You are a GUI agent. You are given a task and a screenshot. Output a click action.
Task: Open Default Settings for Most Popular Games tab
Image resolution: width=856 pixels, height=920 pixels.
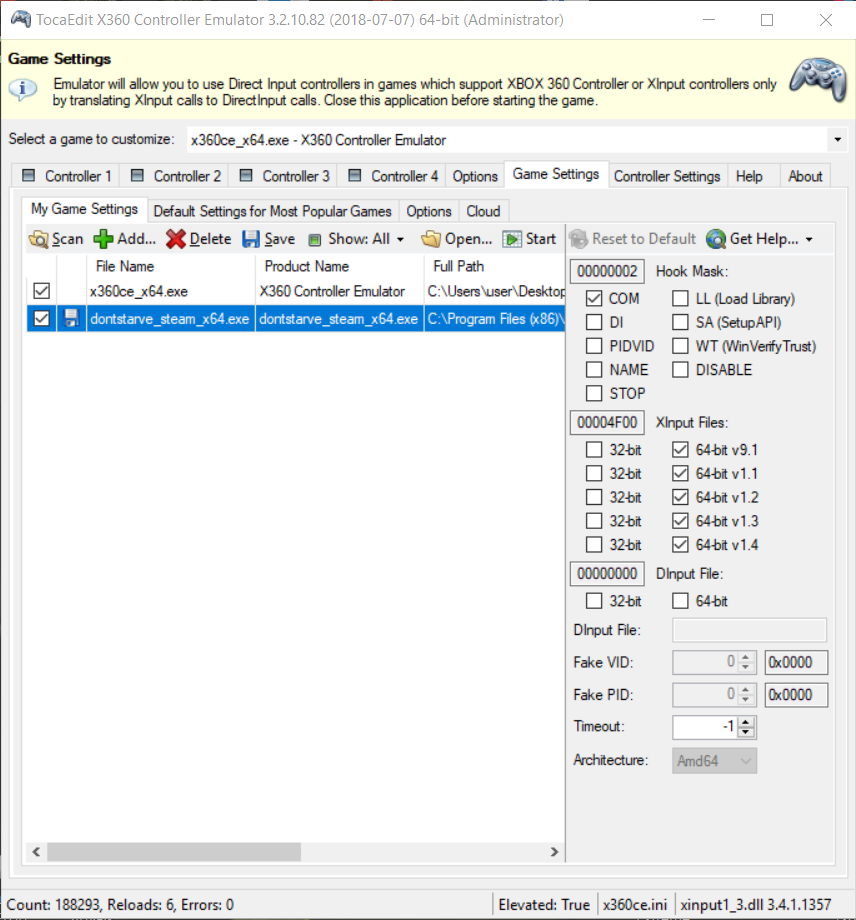pos(272,211)
